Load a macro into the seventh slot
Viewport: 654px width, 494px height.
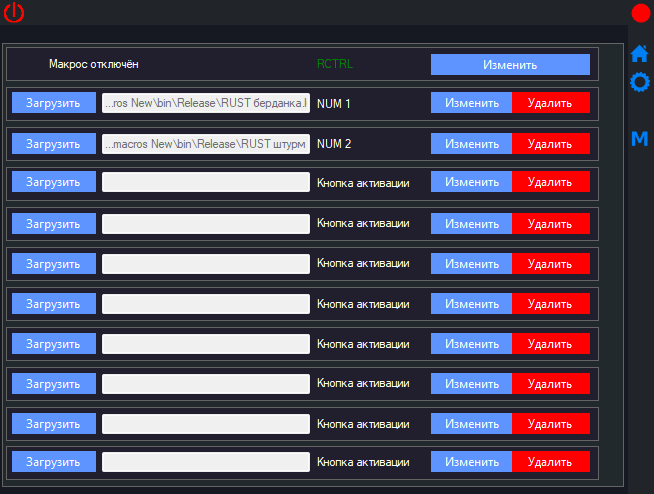pos(54,343)
